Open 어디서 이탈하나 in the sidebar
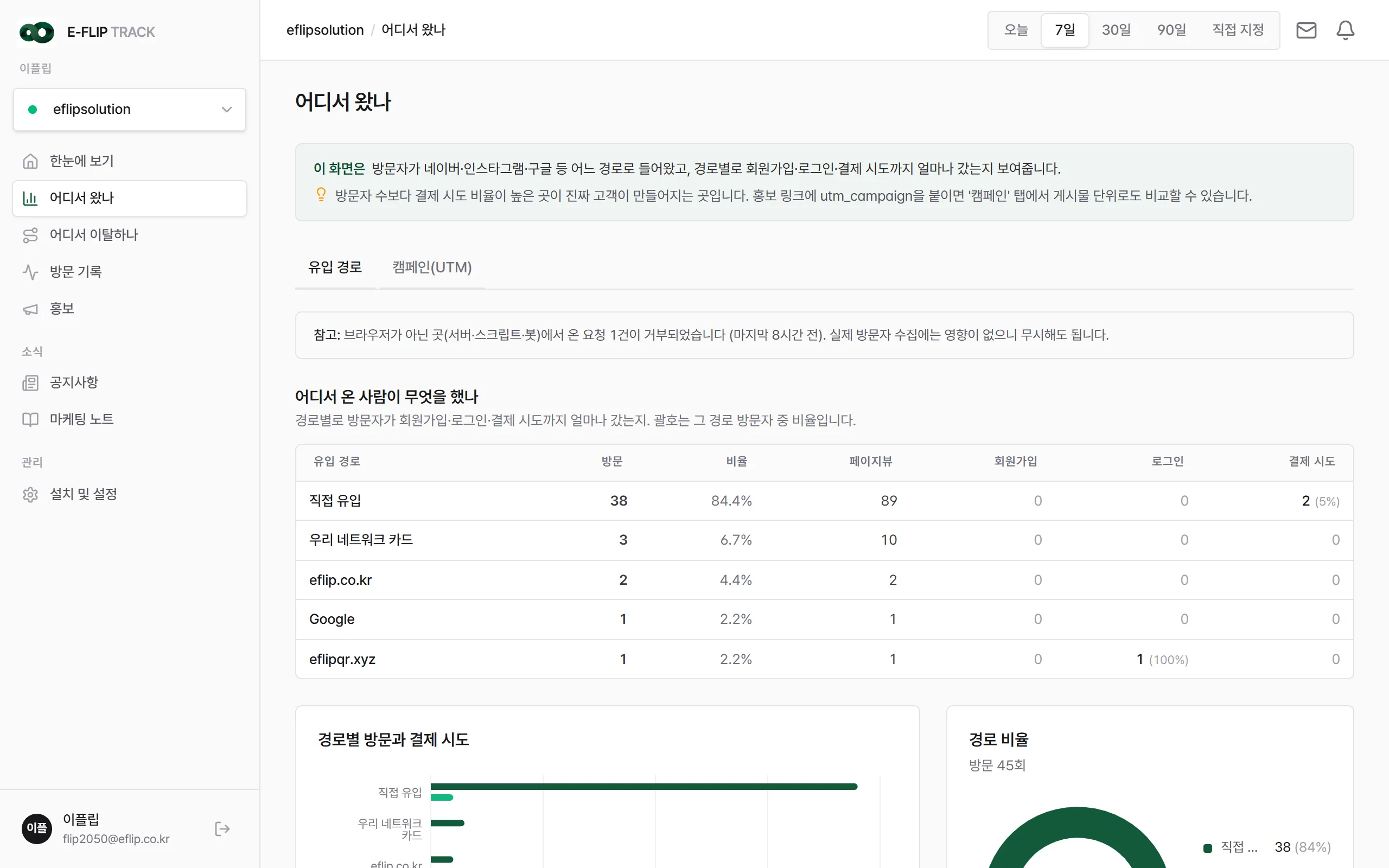 (x=130, y=235)
